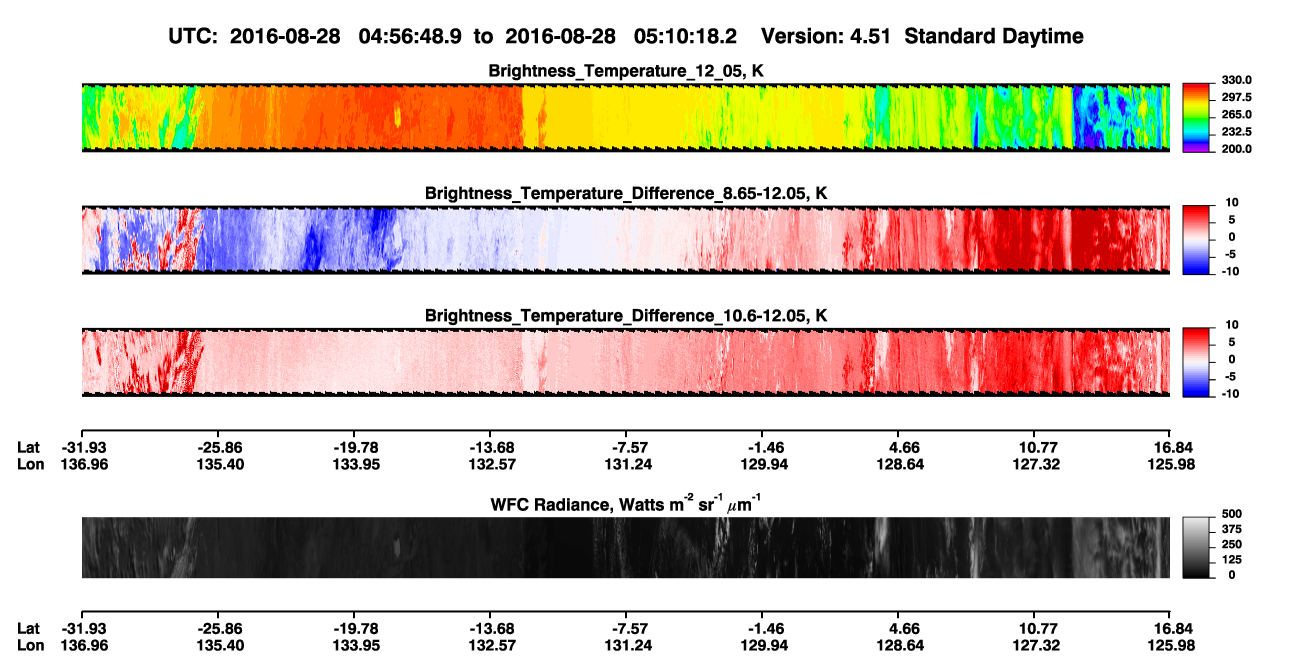The width and height of the screenshot is (1300, 667).
Task: Click longitude '132.57' below the WFC strip
Action: (x=491, y=645)
